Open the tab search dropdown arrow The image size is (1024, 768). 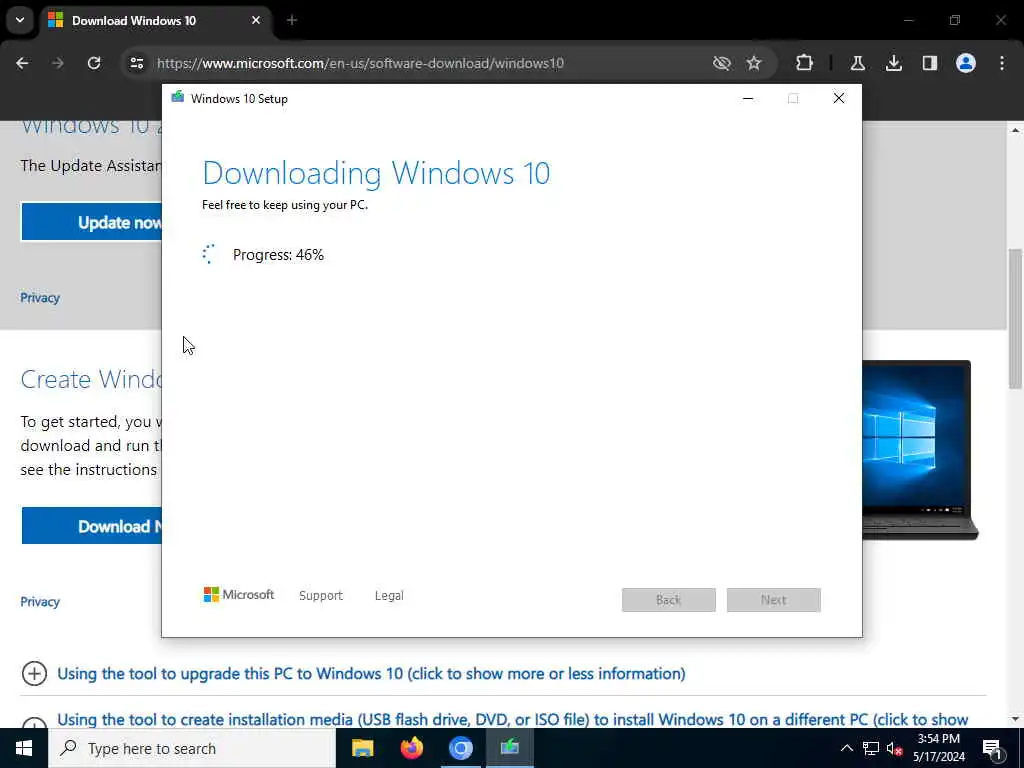[x=20, y=20]
